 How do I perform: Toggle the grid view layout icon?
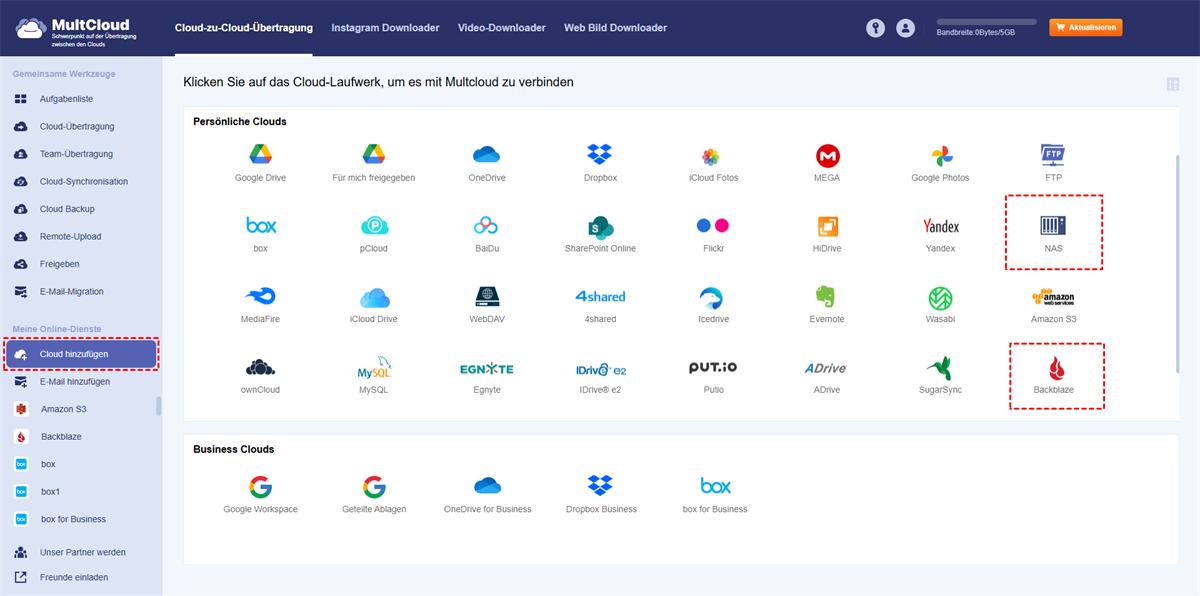point(1172,84)
